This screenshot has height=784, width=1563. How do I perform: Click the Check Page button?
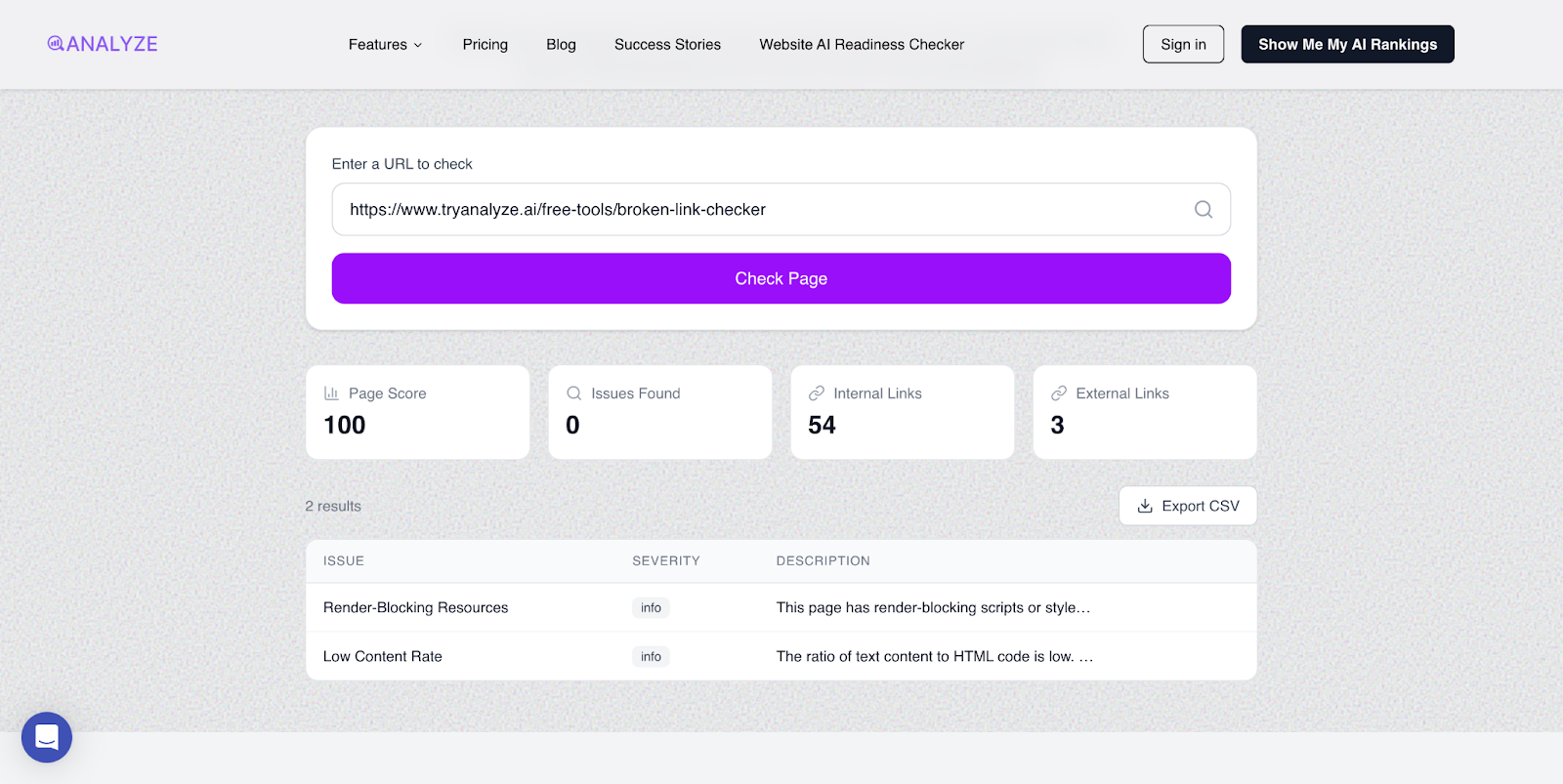pos(781,278)
